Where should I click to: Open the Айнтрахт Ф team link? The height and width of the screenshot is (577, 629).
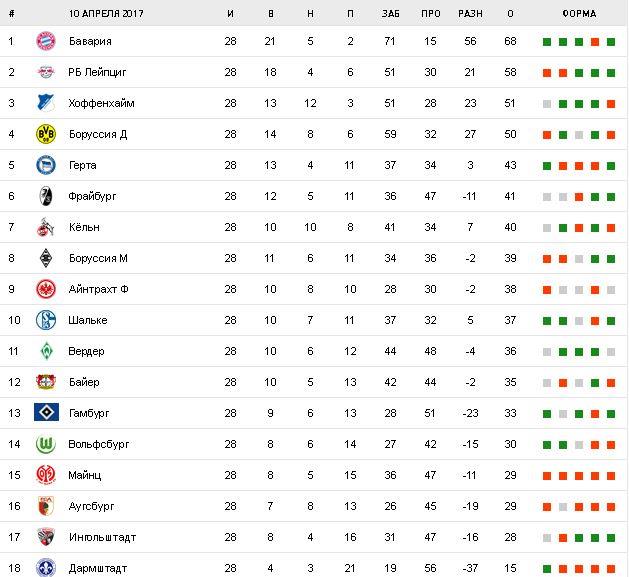click(x=98, y=289)
